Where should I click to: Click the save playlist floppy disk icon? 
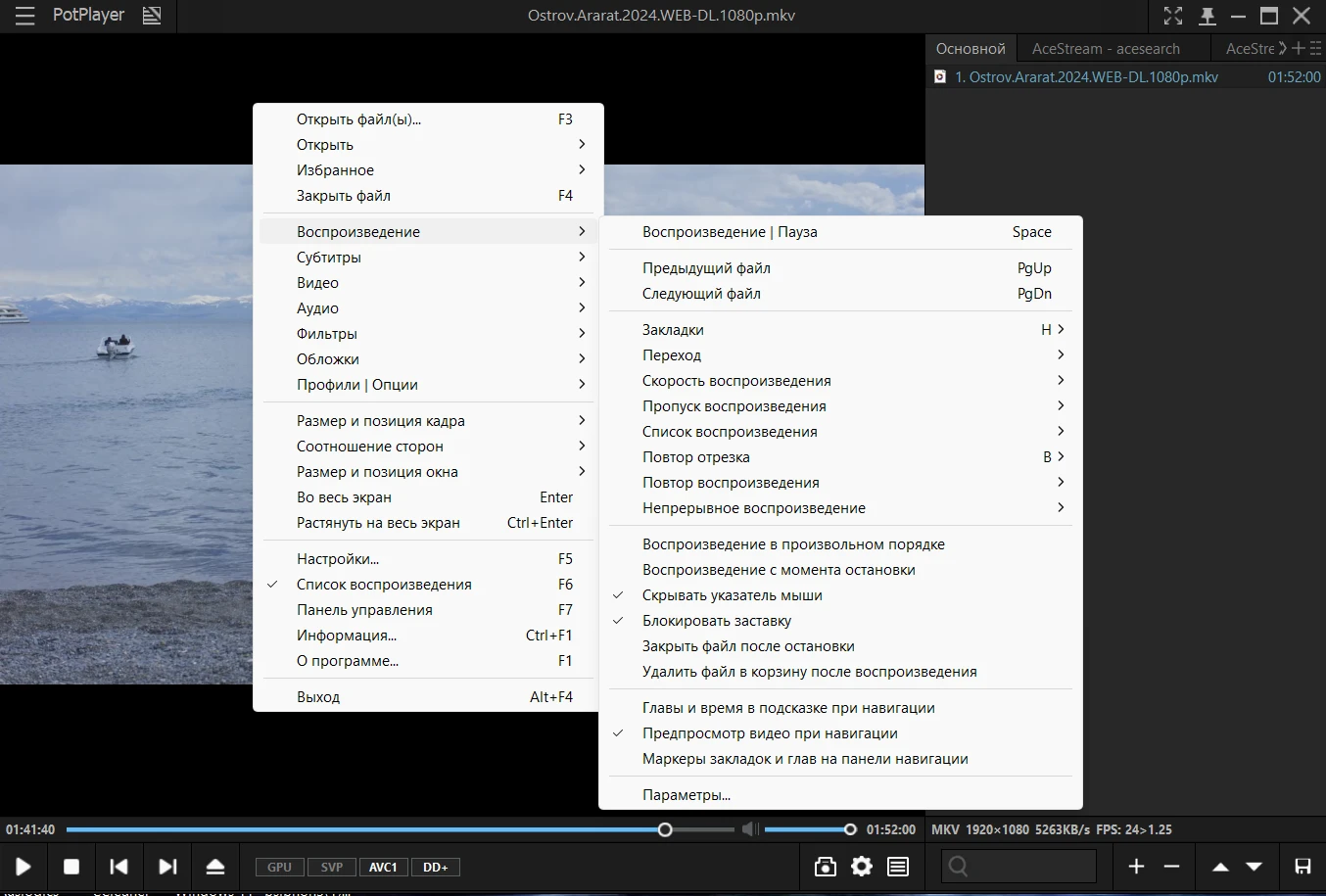(1302, 867)
